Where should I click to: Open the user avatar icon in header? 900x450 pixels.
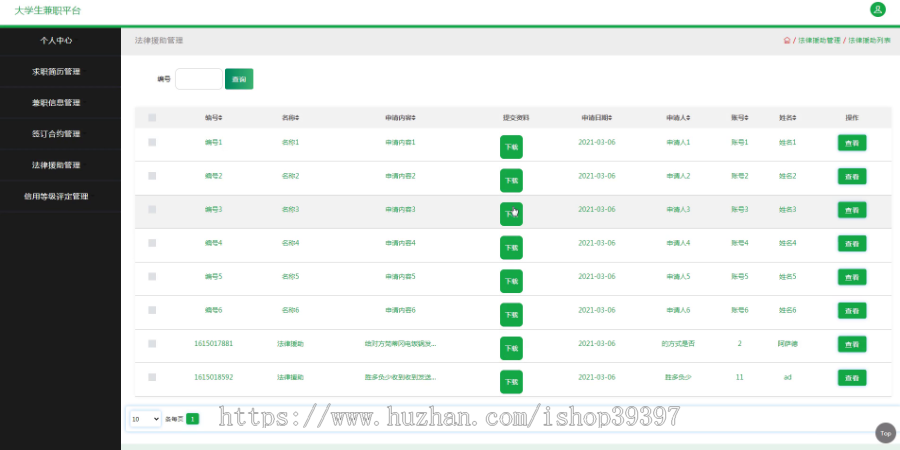pyautogui.click(x=878, y=9)
